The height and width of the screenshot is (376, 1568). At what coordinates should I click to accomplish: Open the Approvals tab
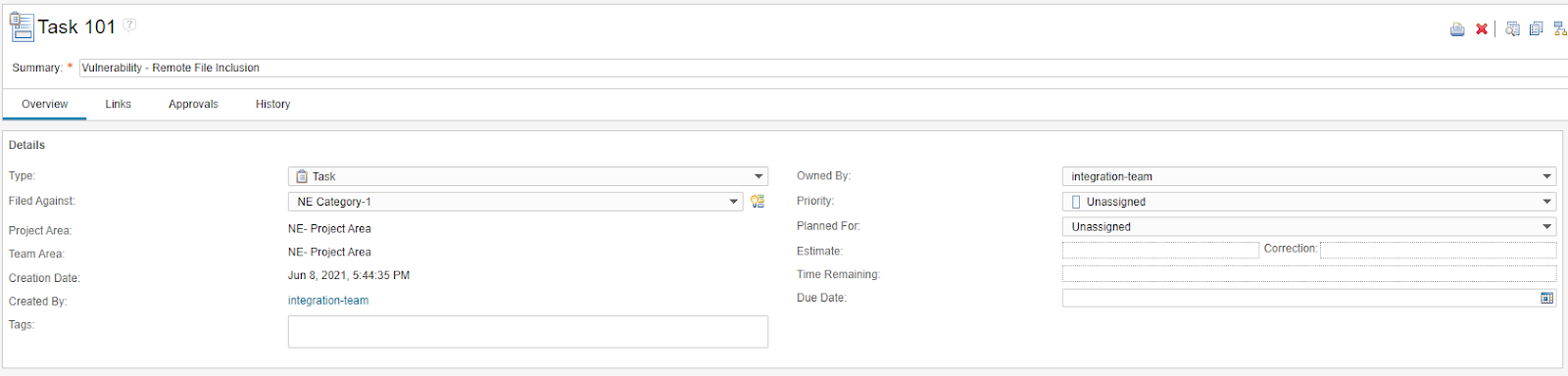[193, 104]
